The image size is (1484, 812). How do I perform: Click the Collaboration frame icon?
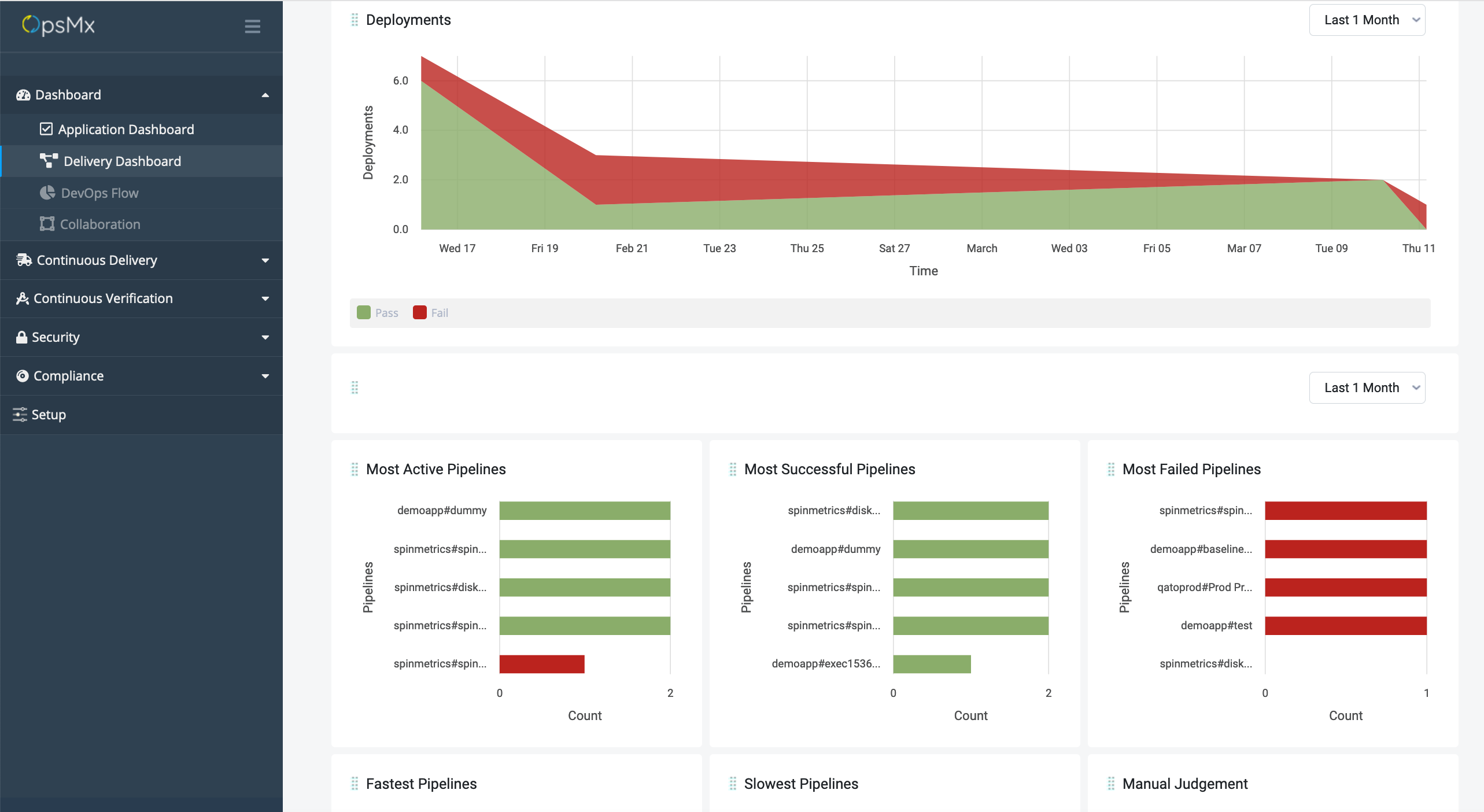tap(47, 224)
